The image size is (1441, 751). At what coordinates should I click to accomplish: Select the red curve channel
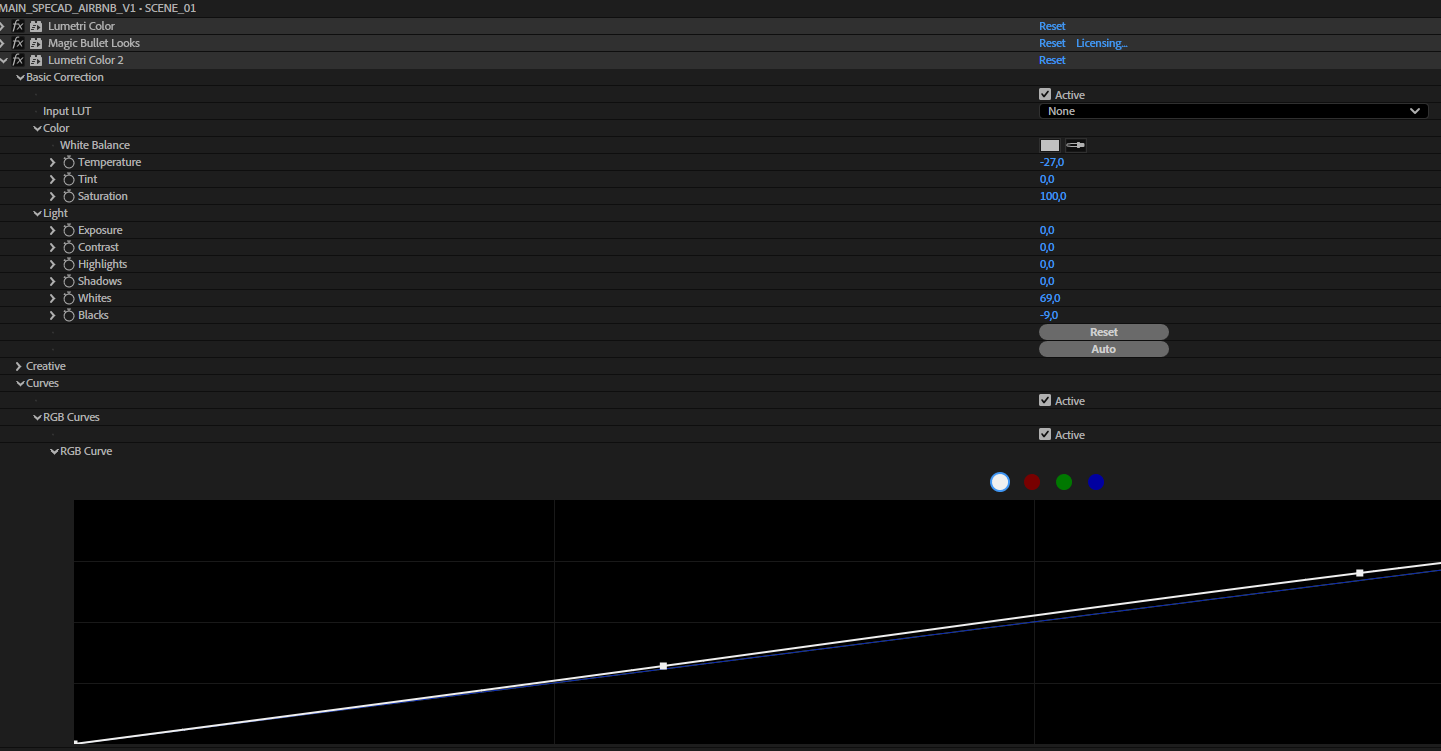click(1032, 482)
